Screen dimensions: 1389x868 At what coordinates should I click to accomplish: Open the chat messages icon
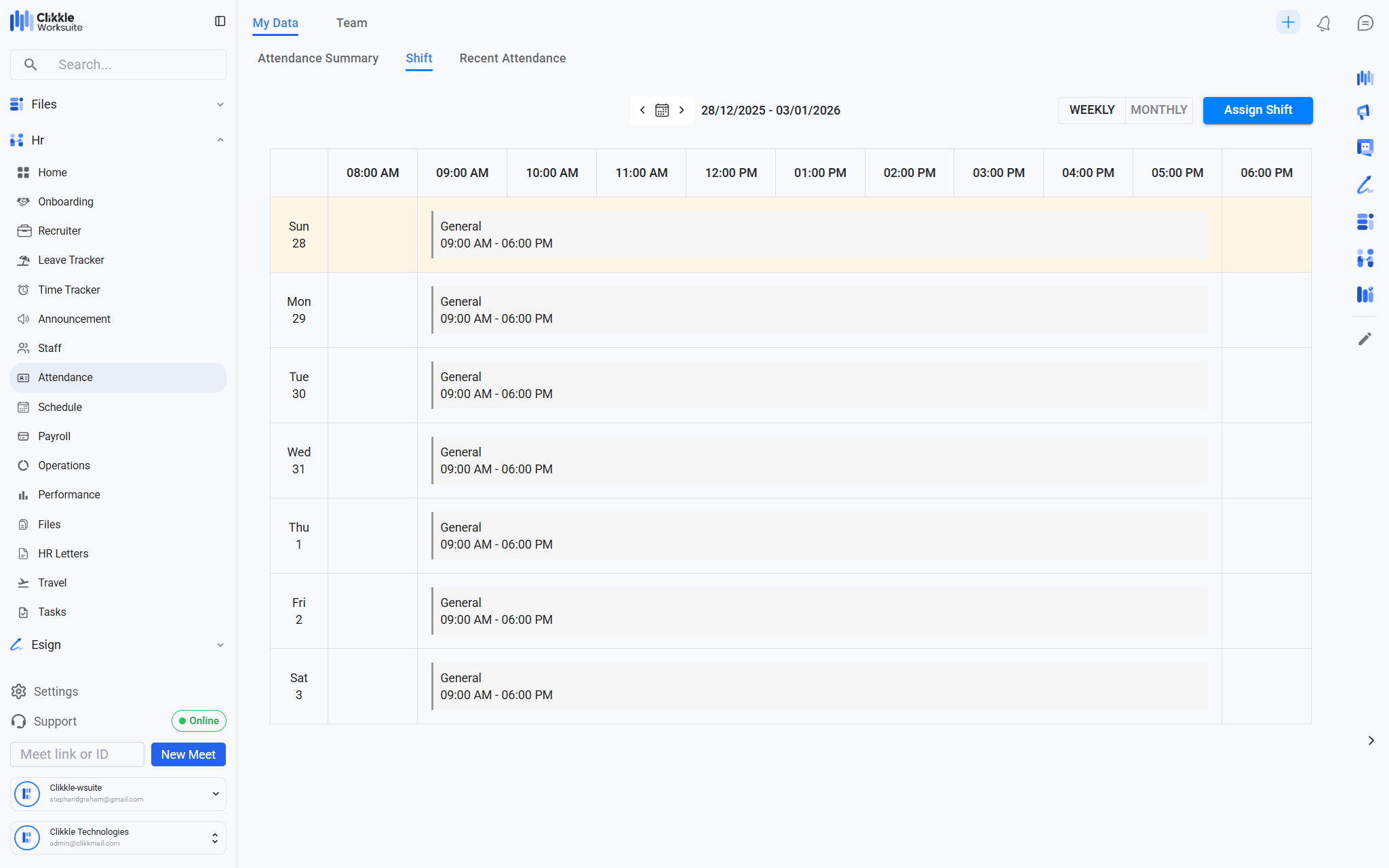pos(1365,23)
